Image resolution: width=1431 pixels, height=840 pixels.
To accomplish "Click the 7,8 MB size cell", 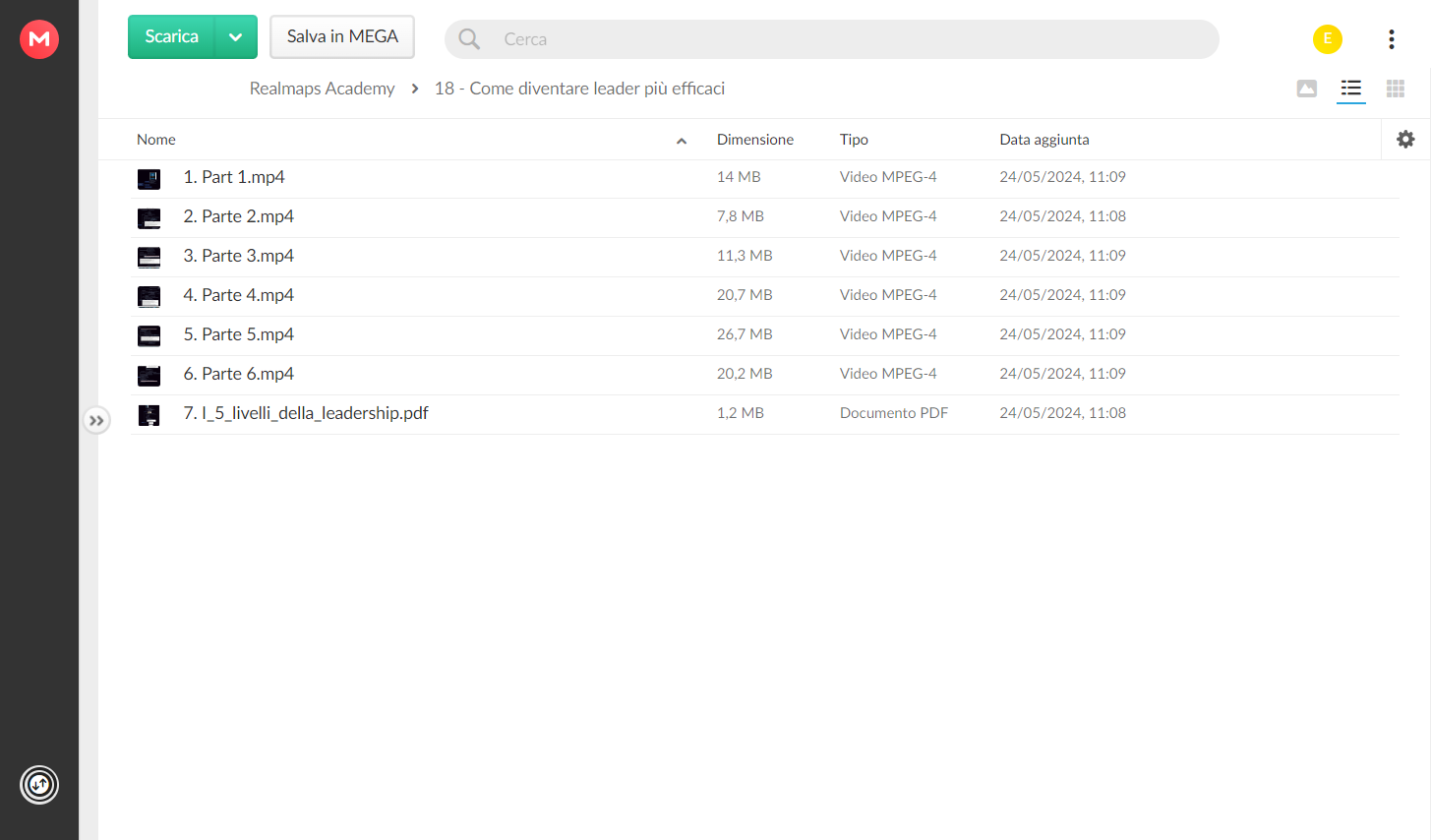I will (x=741, y=216).
